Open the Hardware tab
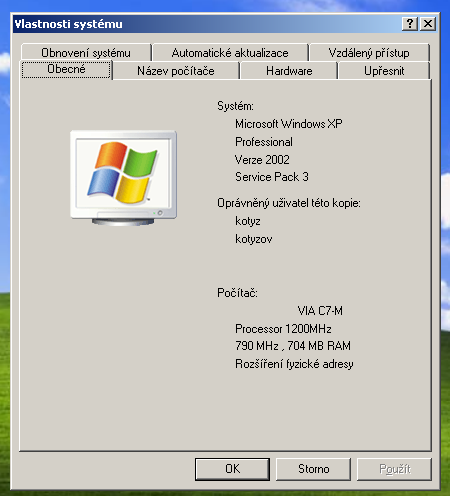Viewport: 450px width, 496px height. tap(289, 71)
